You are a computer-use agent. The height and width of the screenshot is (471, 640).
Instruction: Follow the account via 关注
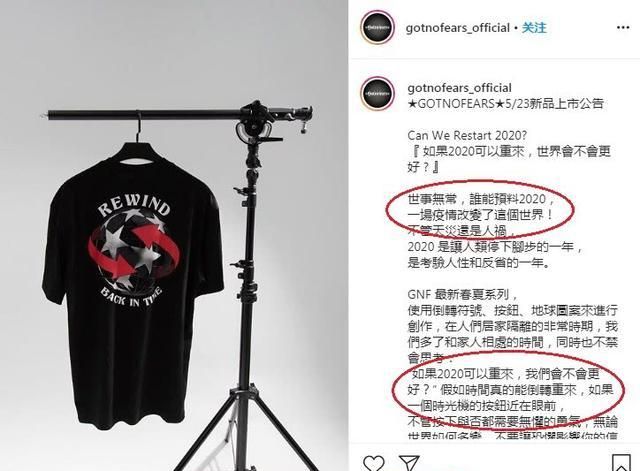534,27
